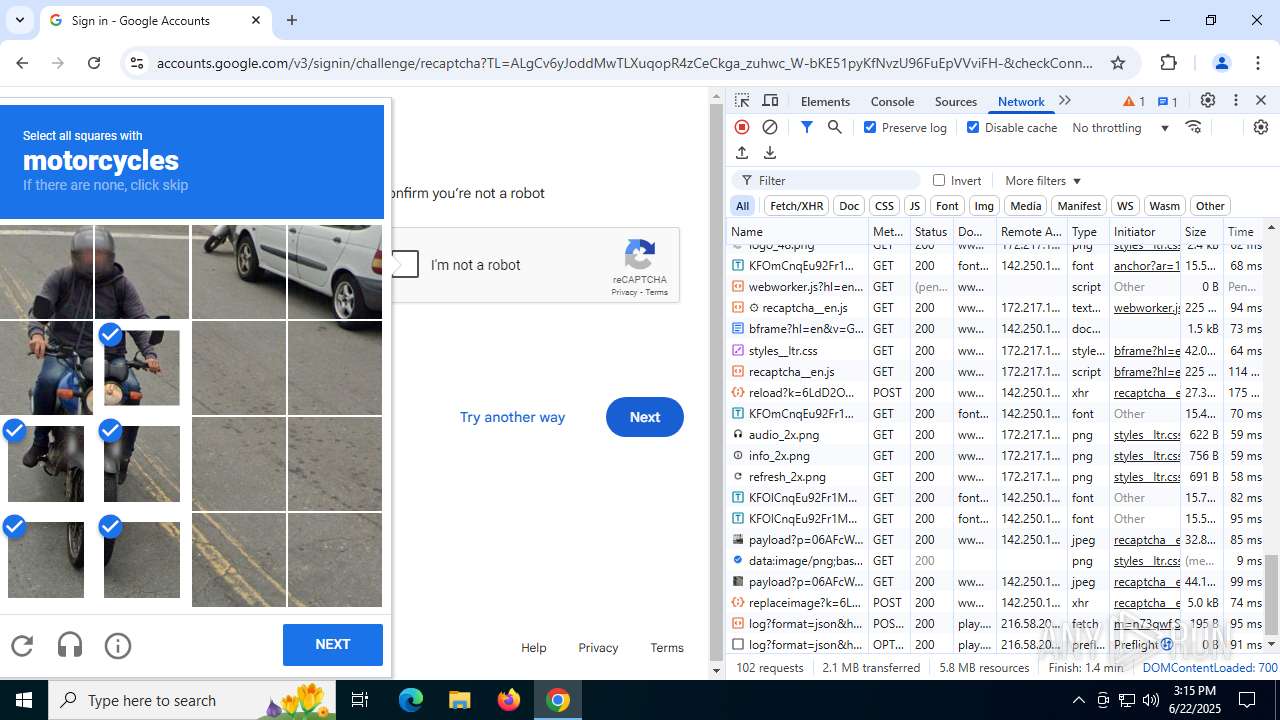The image size is (1280, 720).
Task: Uncheck Disable cache checkbox
Action: (x=973, y=127)
